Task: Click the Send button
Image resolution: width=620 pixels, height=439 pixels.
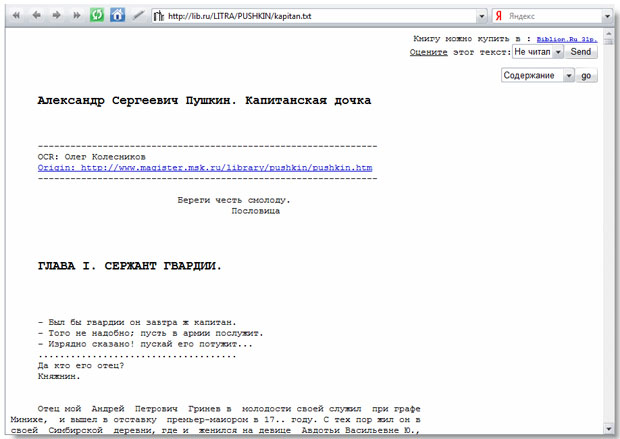Action: coord(580,52)
